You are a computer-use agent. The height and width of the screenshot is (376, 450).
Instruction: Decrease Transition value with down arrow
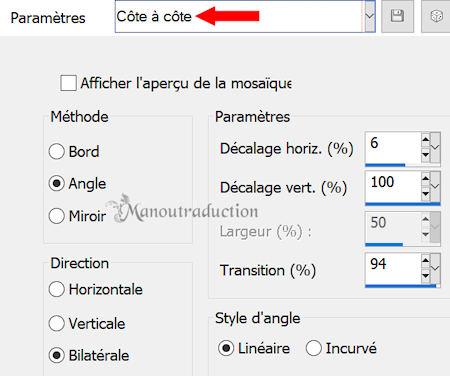tap(425, 276)
